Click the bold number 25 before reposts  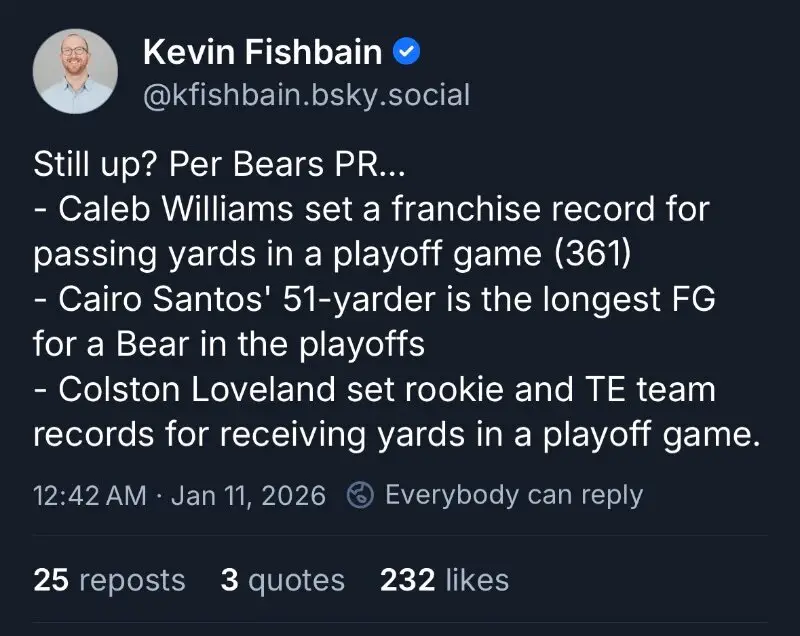click(x=50, y=580)
